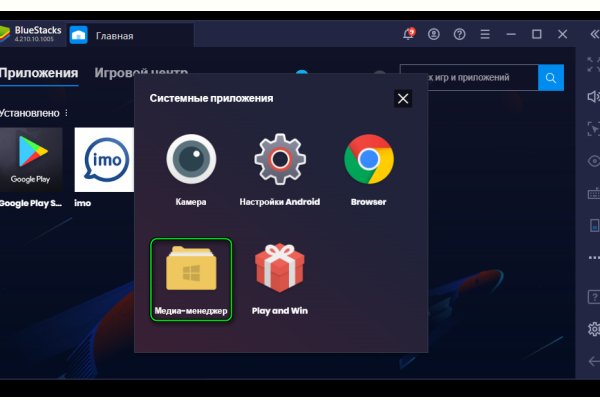This screenshot has width=600, height=400.
Task: Launch Play and Win gift app
Action: click(279, 272)
